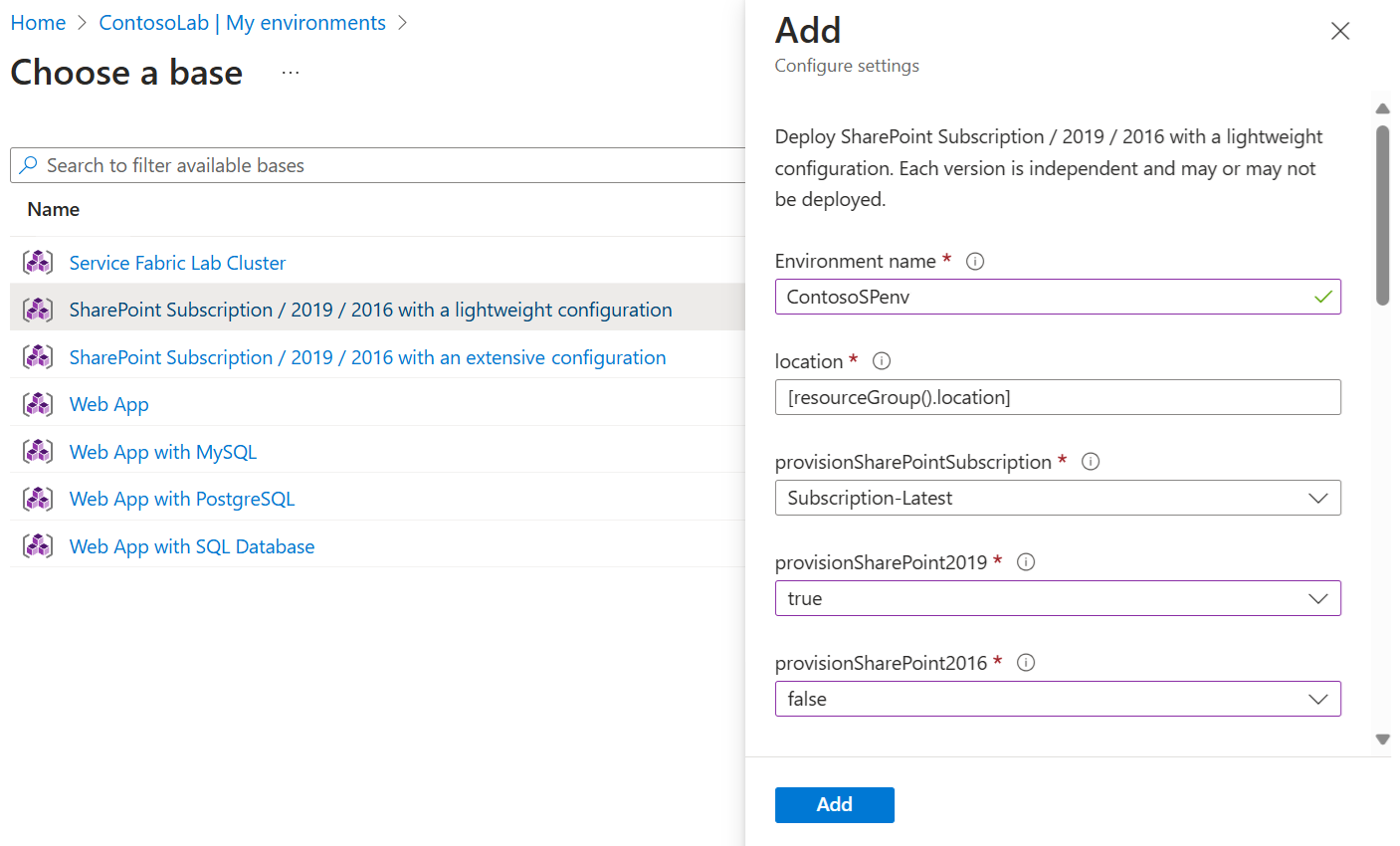Expand the provisionSharePoint2019 dropdown
1400x846 pixels.
tap(1057, 598)
